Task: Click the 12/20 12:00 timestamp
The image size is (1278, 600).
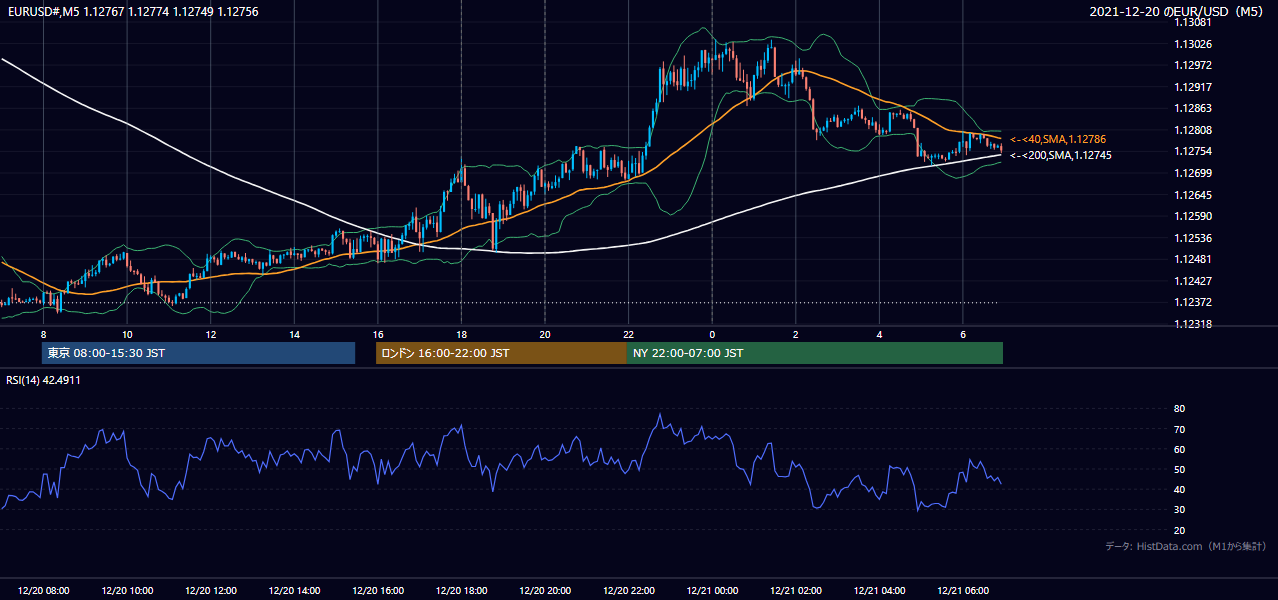Action: point(211,591)
